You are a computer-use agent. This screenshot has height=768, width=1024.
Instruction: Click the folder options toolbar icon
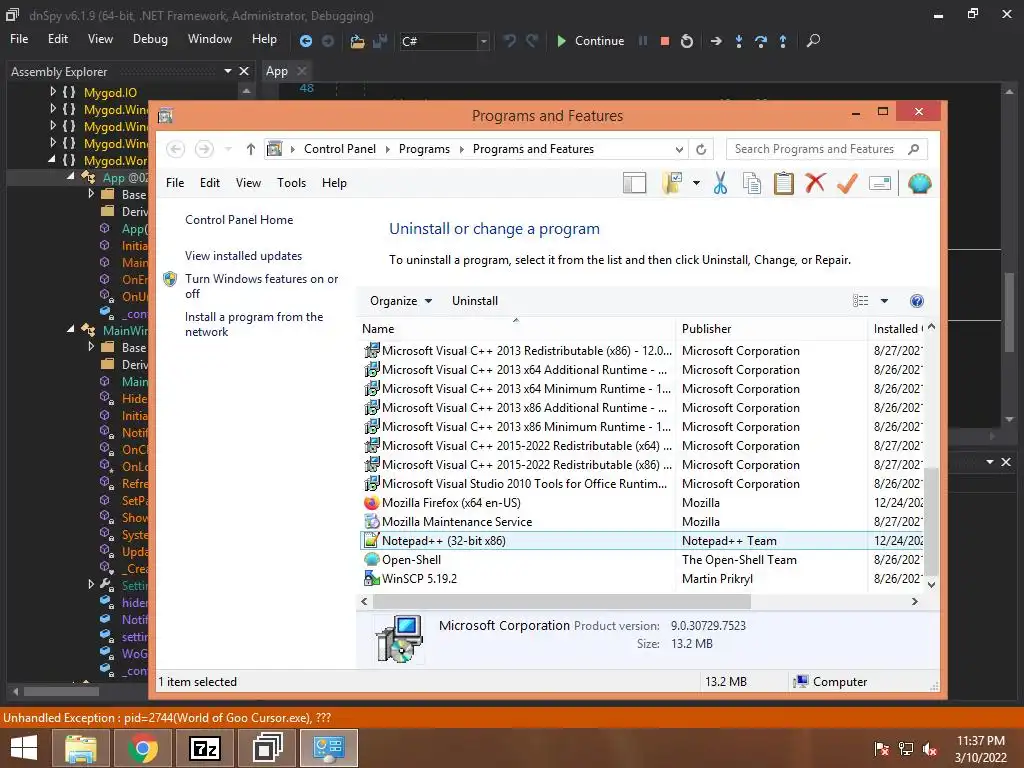click(672, 184)
